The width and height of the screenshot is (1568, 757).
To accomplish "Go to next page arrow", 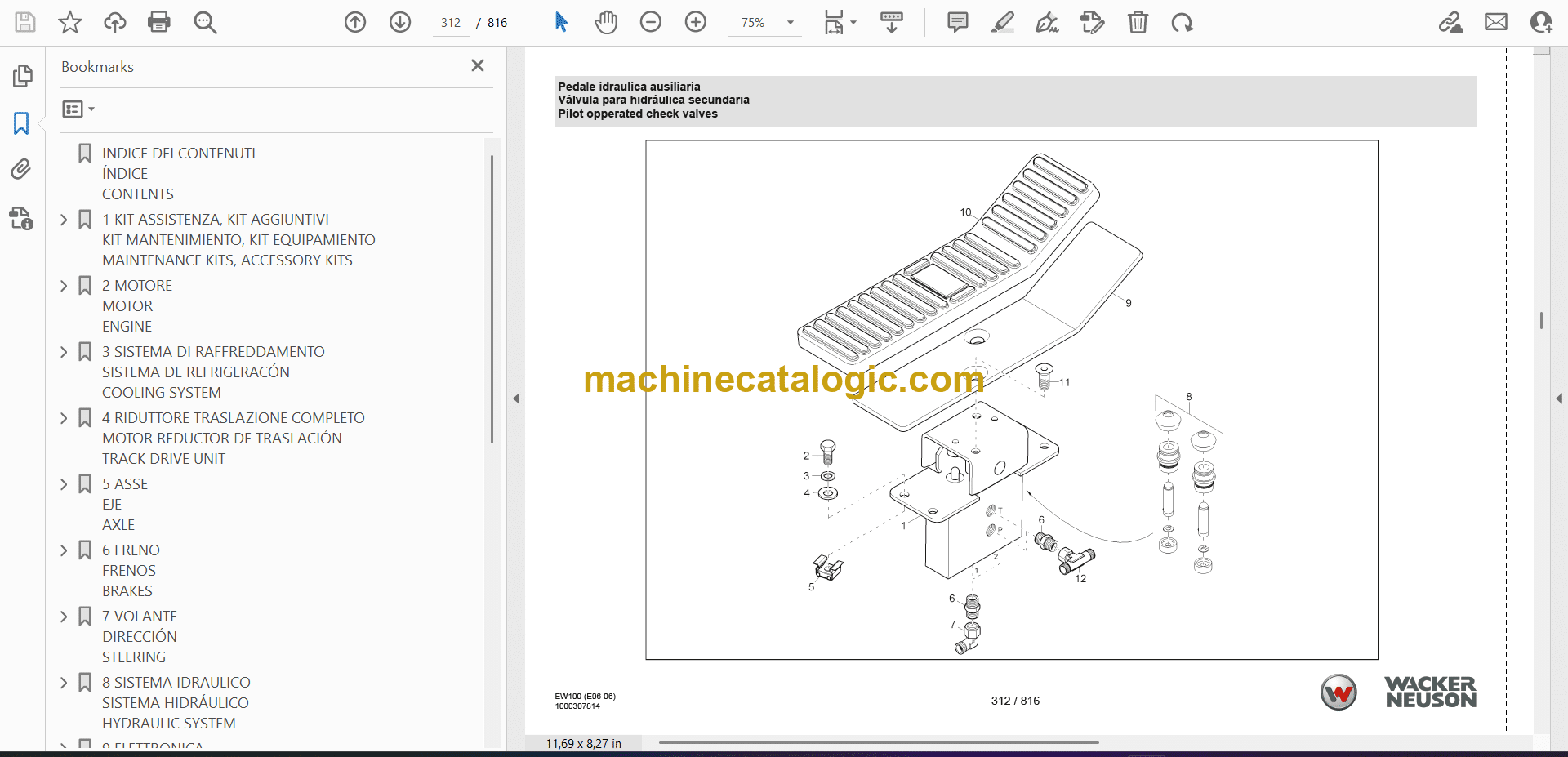I will tap(400, 22).
